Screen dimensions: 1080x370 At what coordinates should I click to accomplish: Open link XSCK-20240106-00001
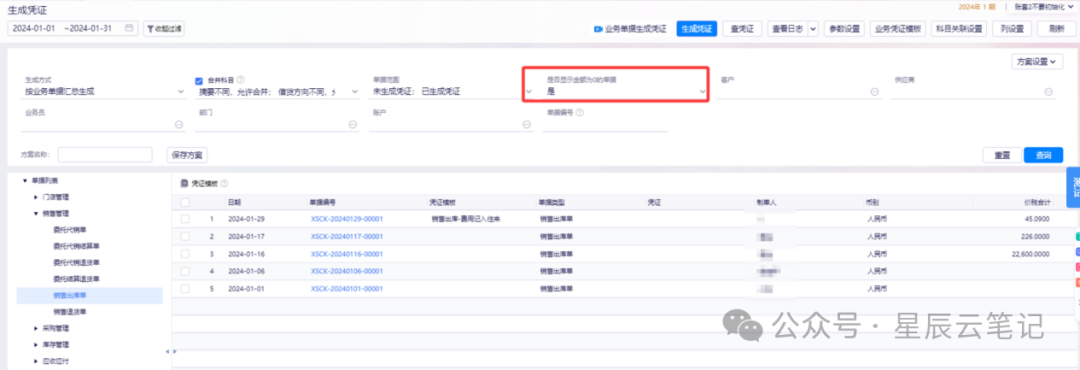point(346,271)
